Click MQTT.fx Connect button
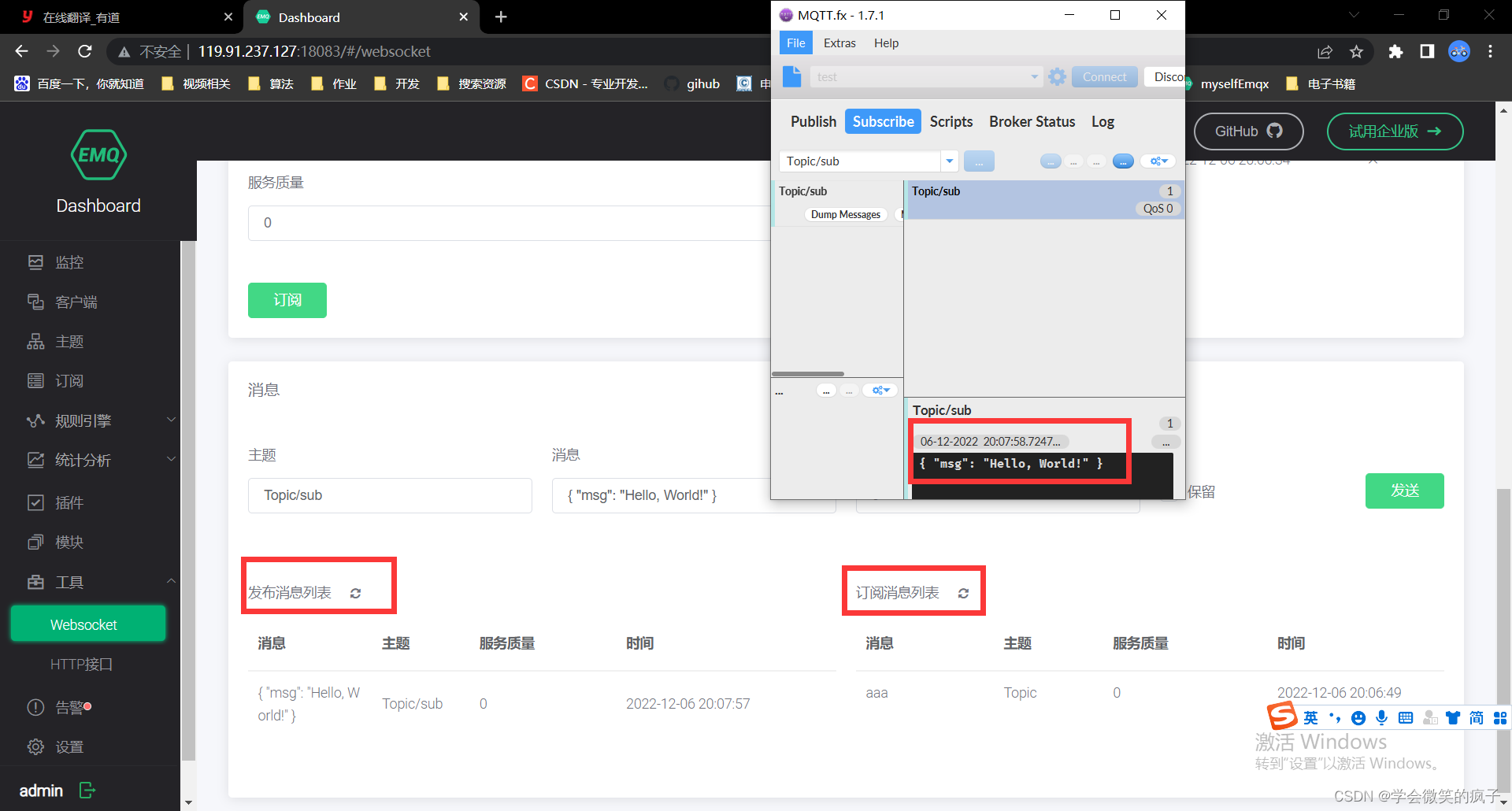The image size is (1512, 811). (1104, 76)
